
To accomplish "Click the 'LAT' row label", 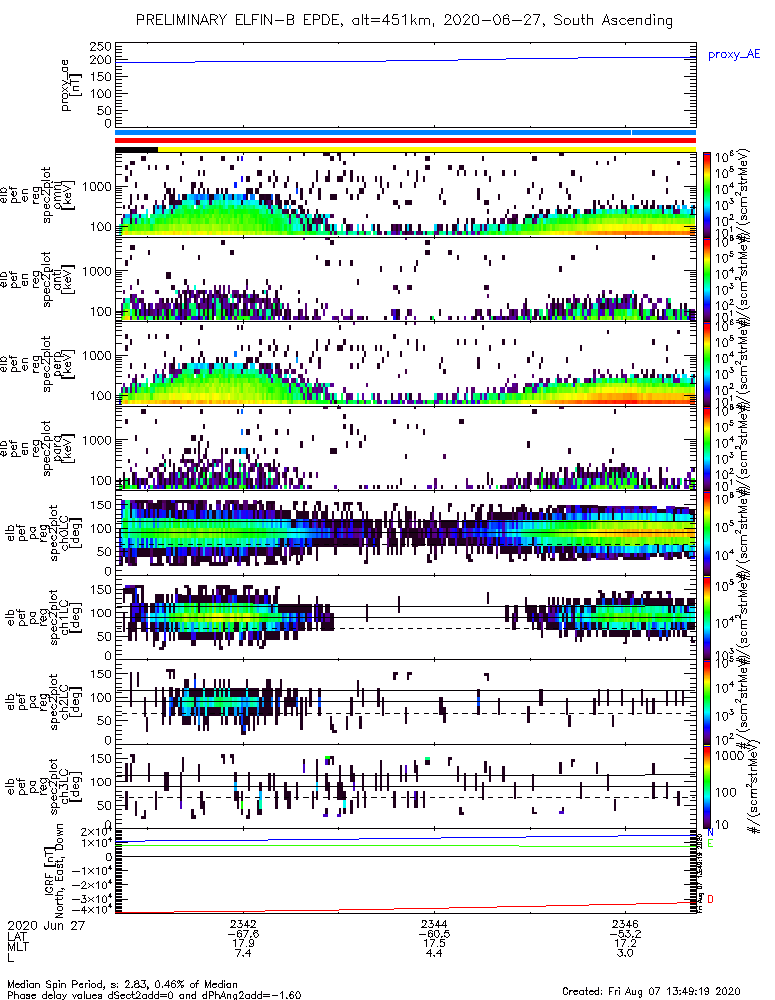I will pos(17,935).
